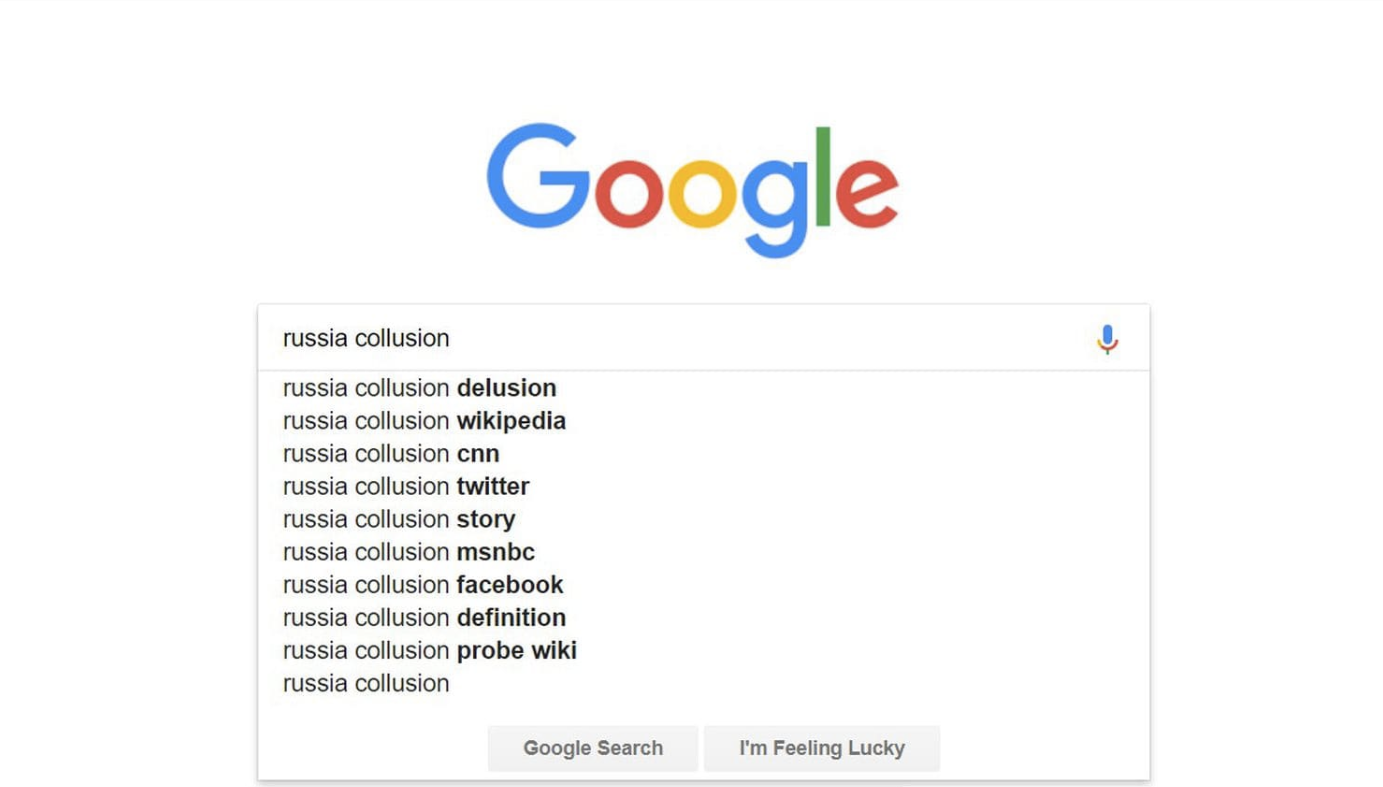Click the yellow letter o in the Google logo
The height and width of the screenshot is (787, 1383).
[701, 192]
